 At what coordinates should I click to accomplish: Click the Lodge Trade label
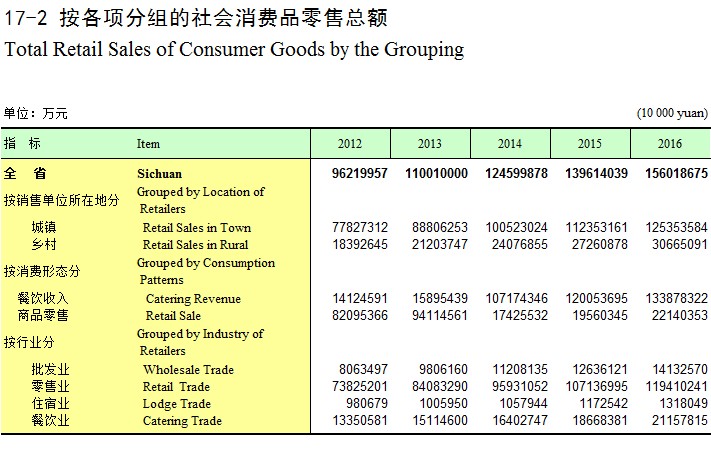(177, 404)
